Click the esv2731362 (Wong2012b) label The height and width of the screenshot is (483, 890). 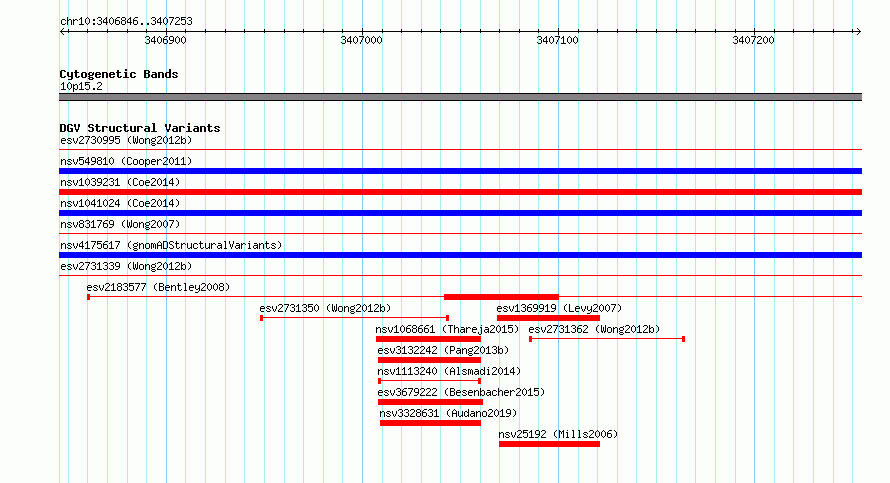click(x=594, y=329)
